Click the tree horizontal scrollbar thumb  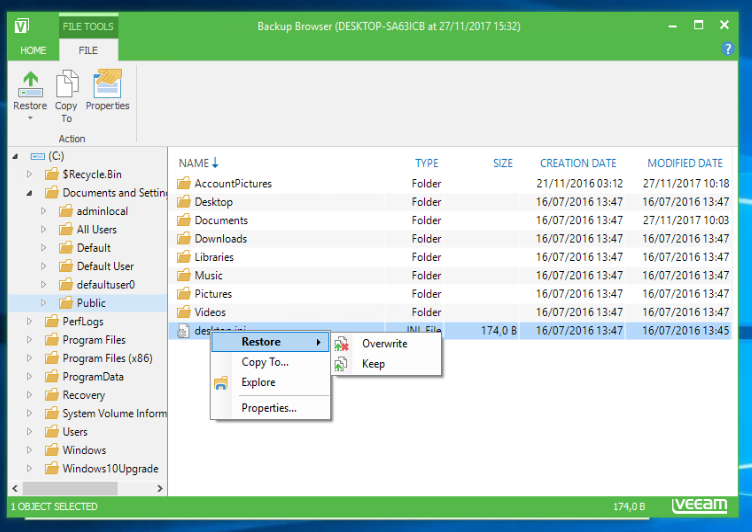click(x=70, y=488)
